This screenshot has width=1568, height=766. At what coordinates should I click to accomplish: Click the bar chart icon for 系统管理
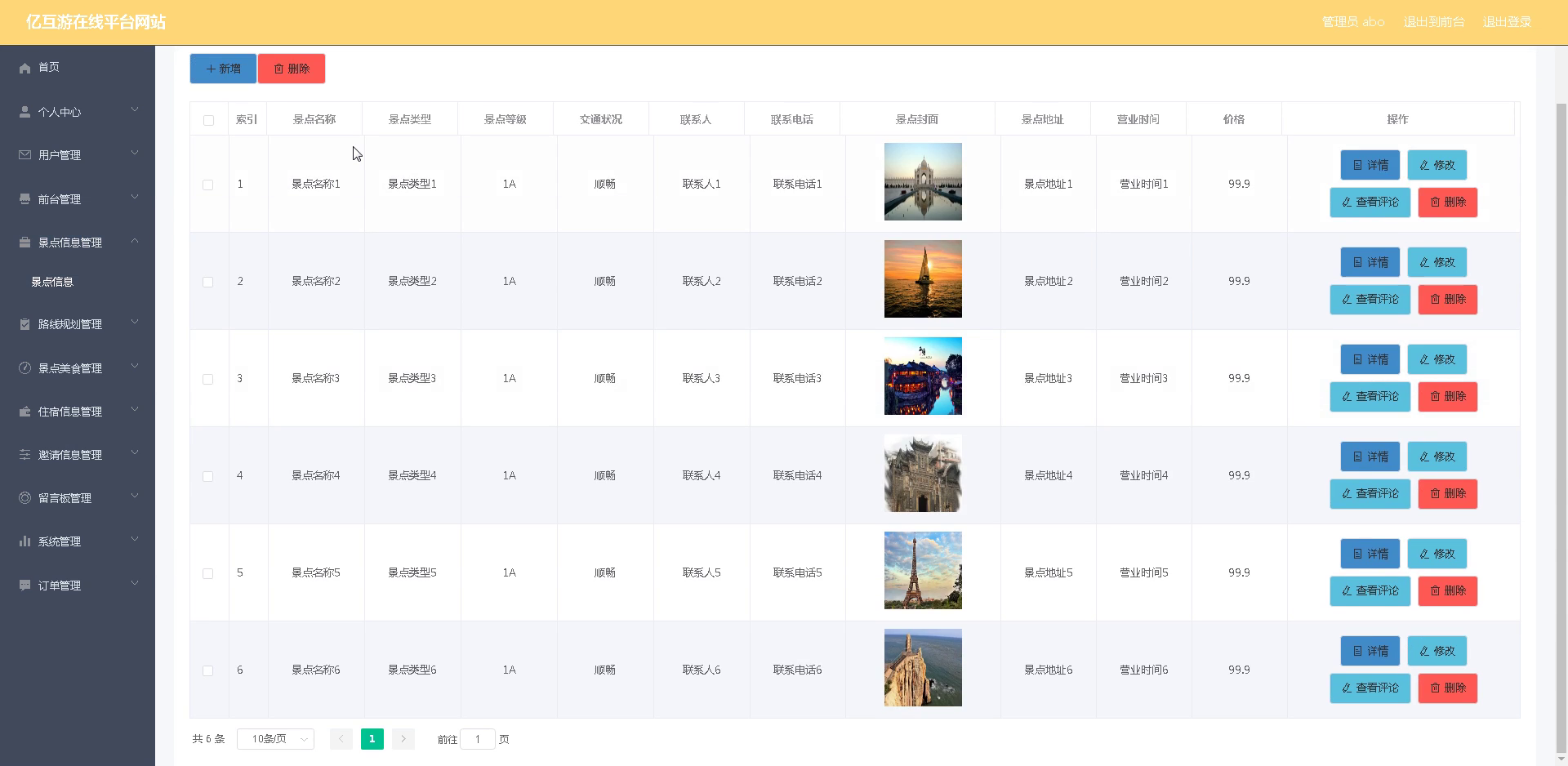pyautogui.click(x=24, y=541)
